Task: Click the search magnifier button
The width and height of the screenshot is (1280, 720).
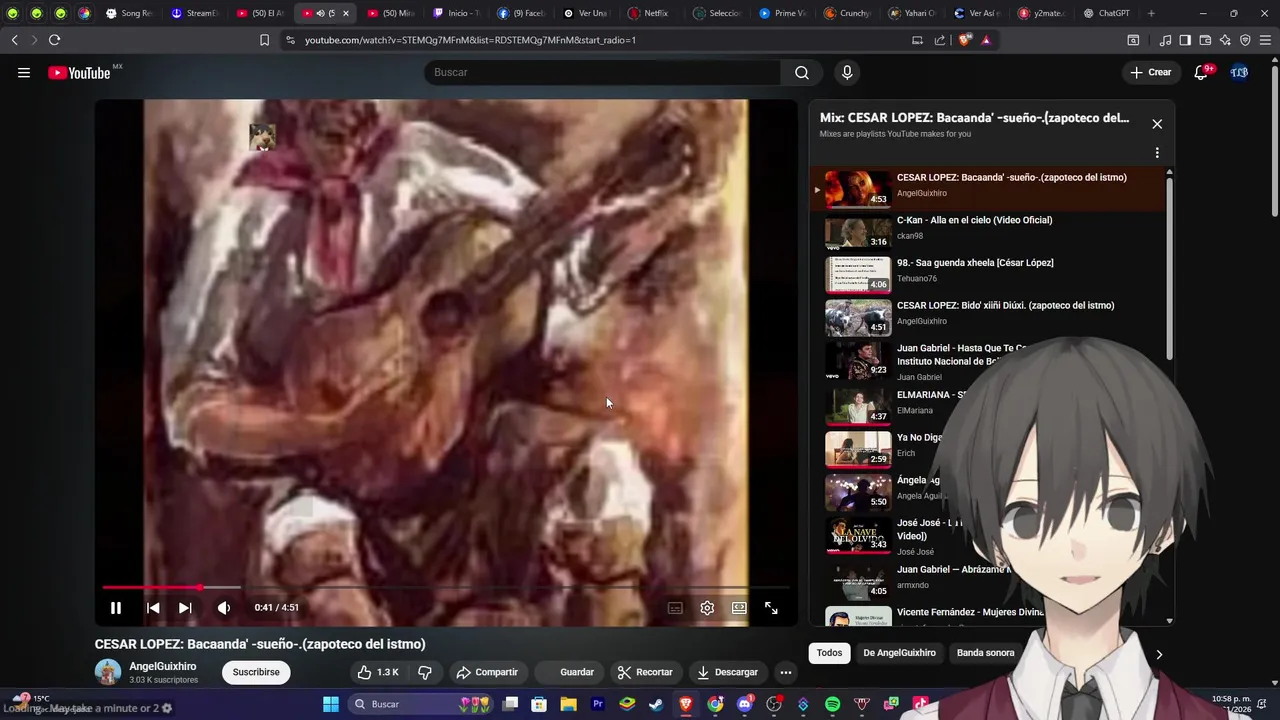Action: (802, 72)
